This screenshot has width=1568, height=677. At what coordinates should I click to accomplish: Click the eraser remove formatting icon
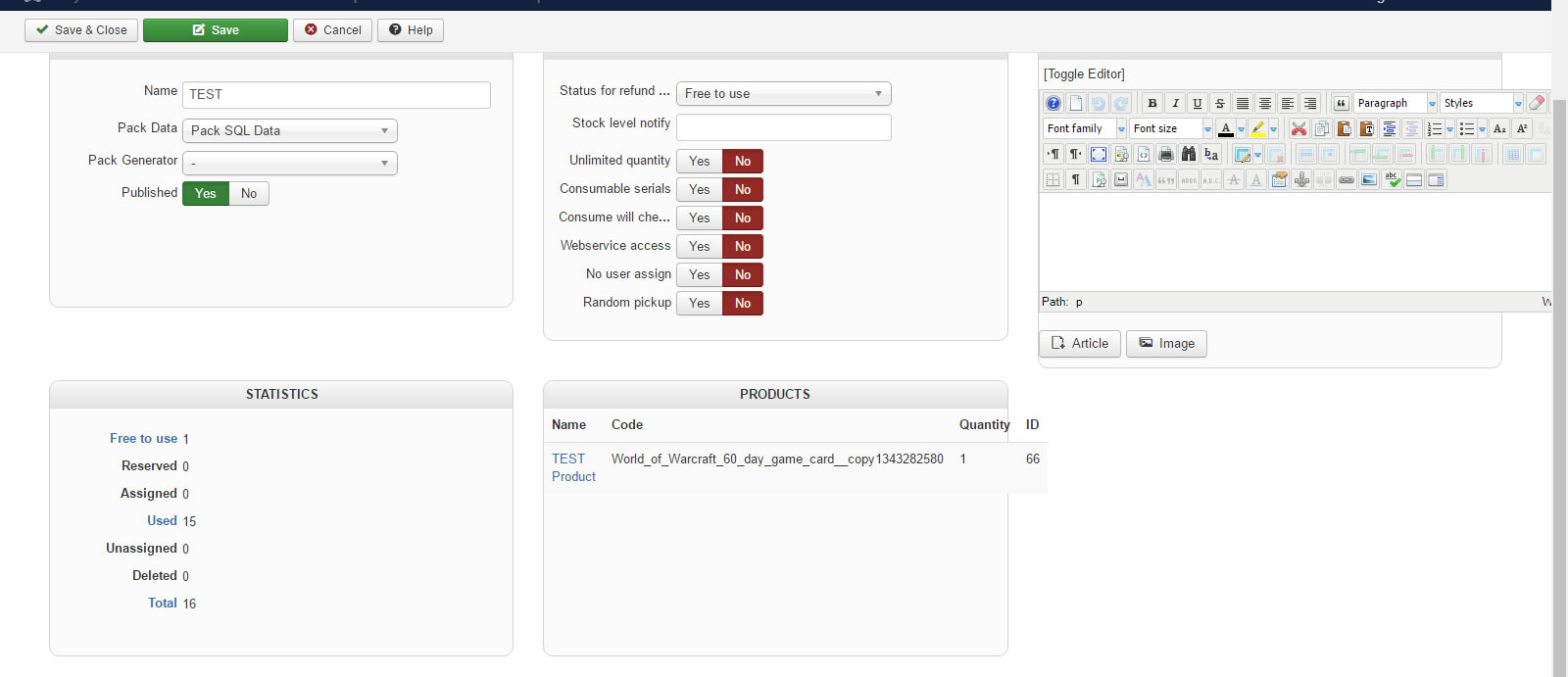click(1536, 103)
